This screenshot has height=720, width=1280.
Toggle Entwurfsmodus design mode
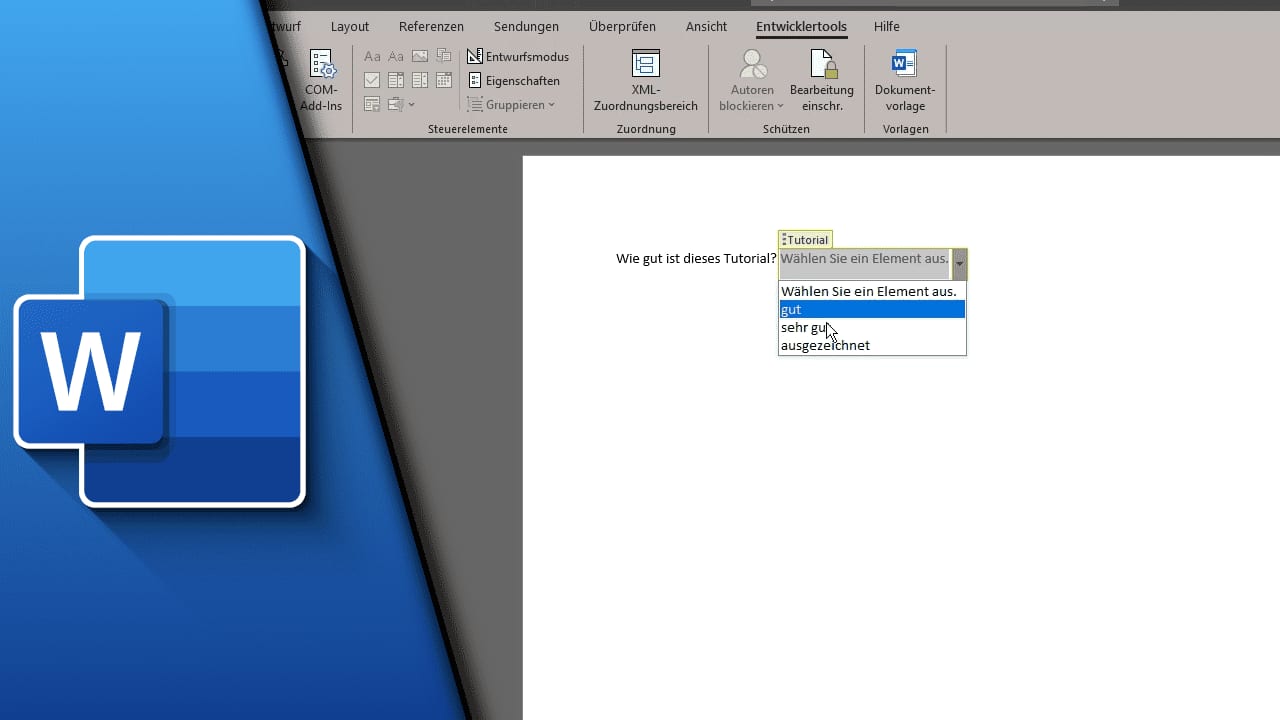[518, 57]
